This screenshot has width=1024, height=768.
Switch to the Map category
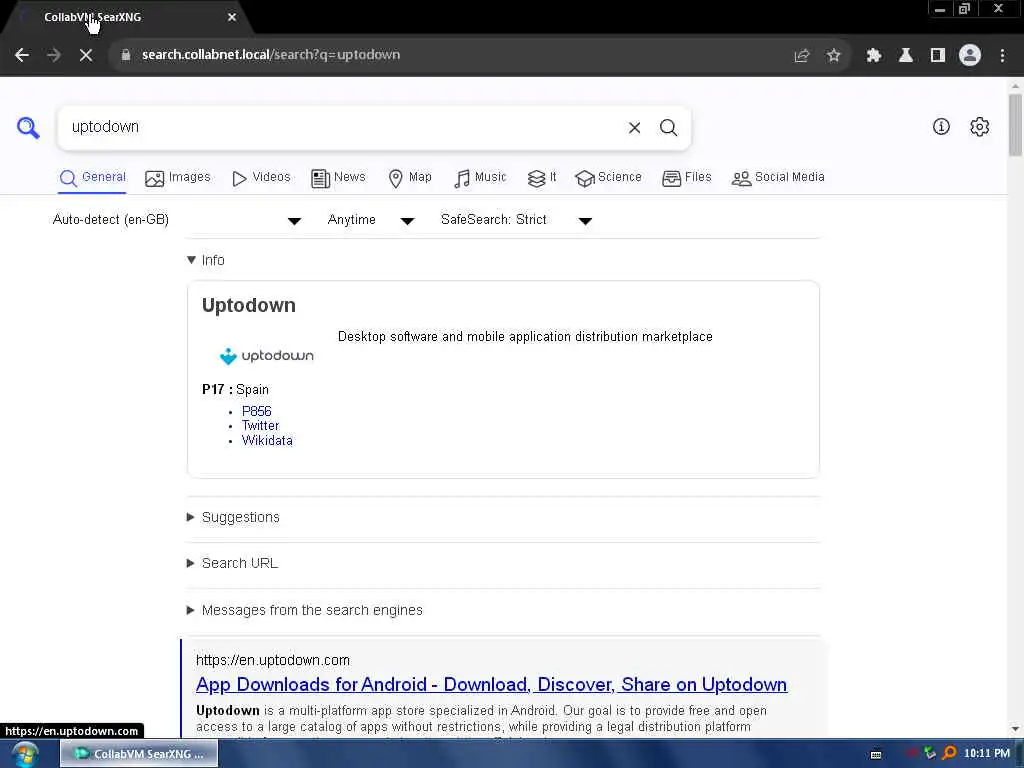coord(410,178)
